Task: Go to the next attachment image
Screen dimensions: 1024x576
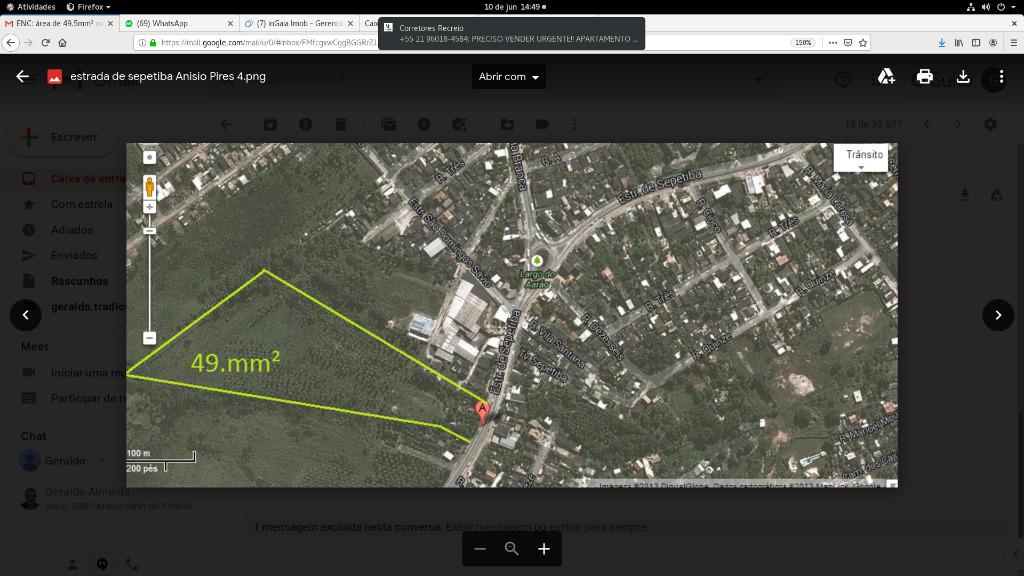Action: [x=998, y=315]
